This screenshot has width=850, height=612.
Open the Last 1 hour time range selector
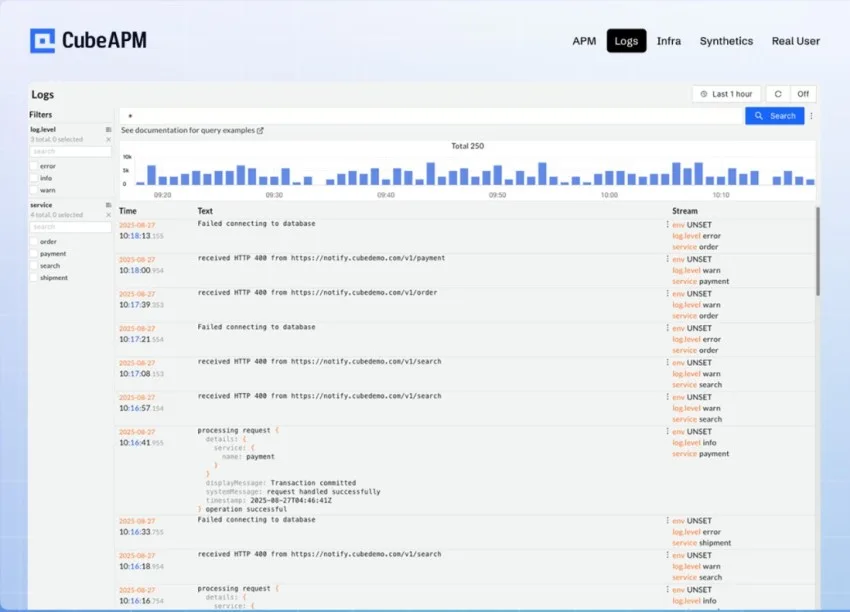pos(727,93)
